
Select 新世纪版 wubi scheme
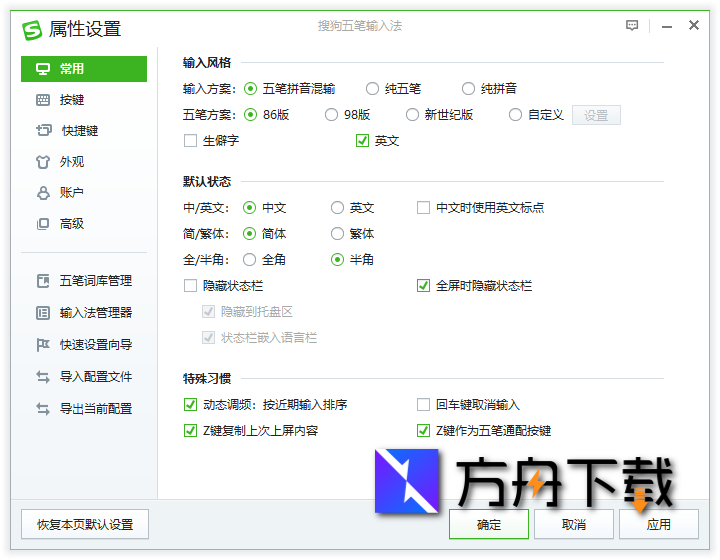tap(412, 115)
